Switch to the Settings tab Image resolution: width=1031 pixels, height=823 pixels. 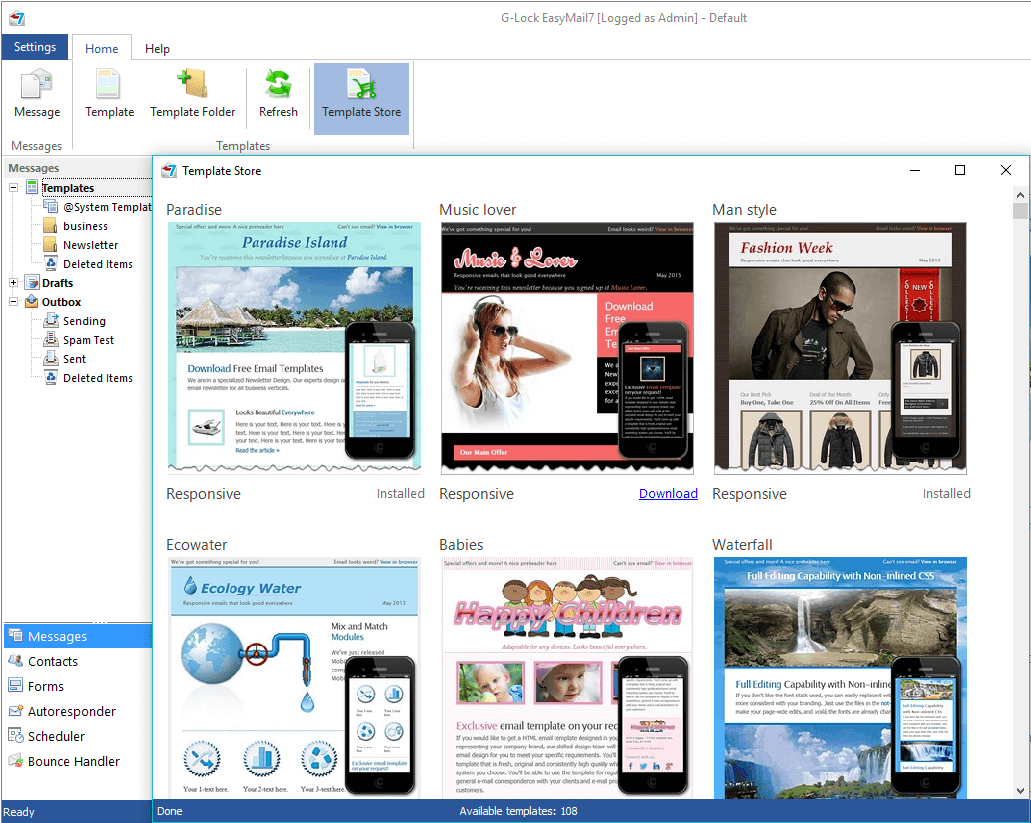point(35,47)
